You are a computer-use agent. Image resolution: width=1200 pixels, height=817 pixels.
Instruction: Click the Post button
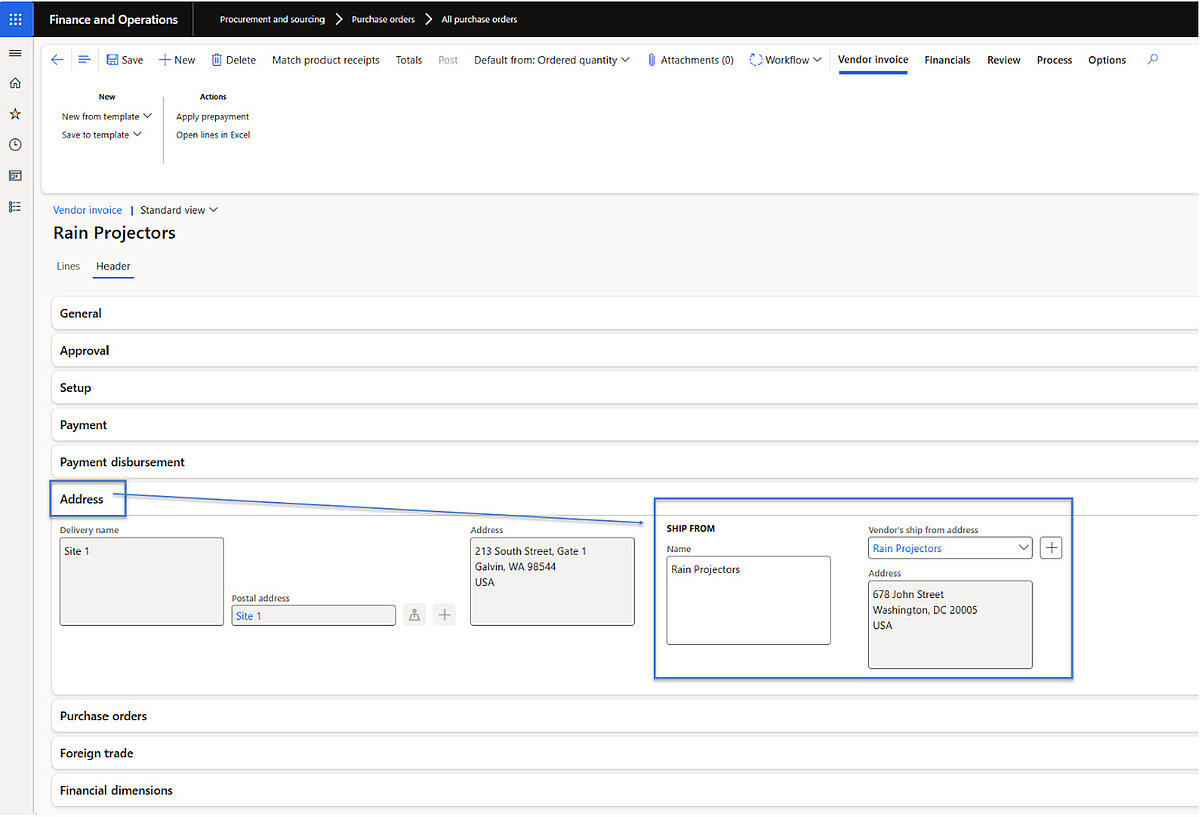448,60
